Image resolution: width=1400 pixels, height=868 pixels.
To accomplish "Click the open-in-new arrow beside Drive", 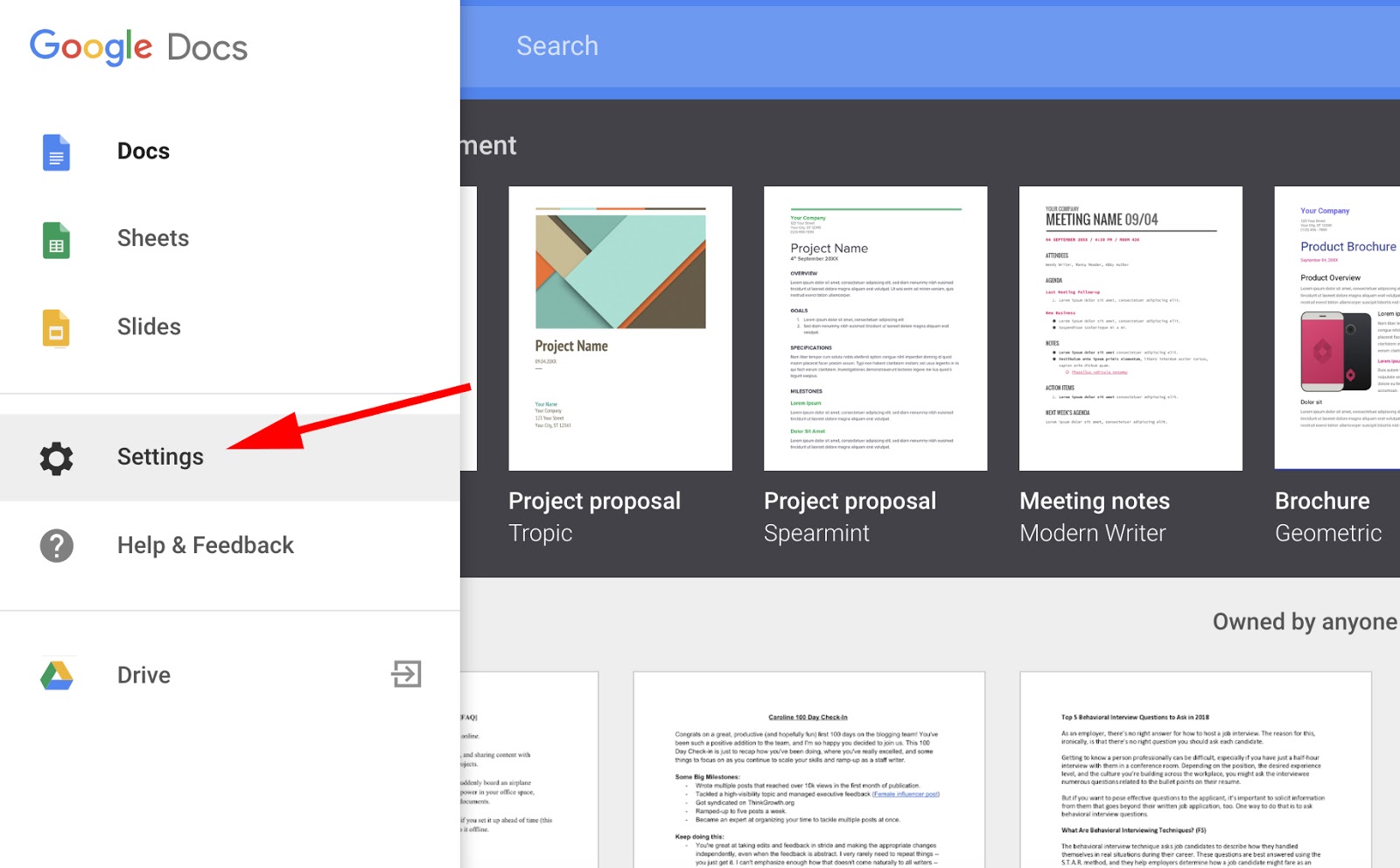I will coord(405,674).
